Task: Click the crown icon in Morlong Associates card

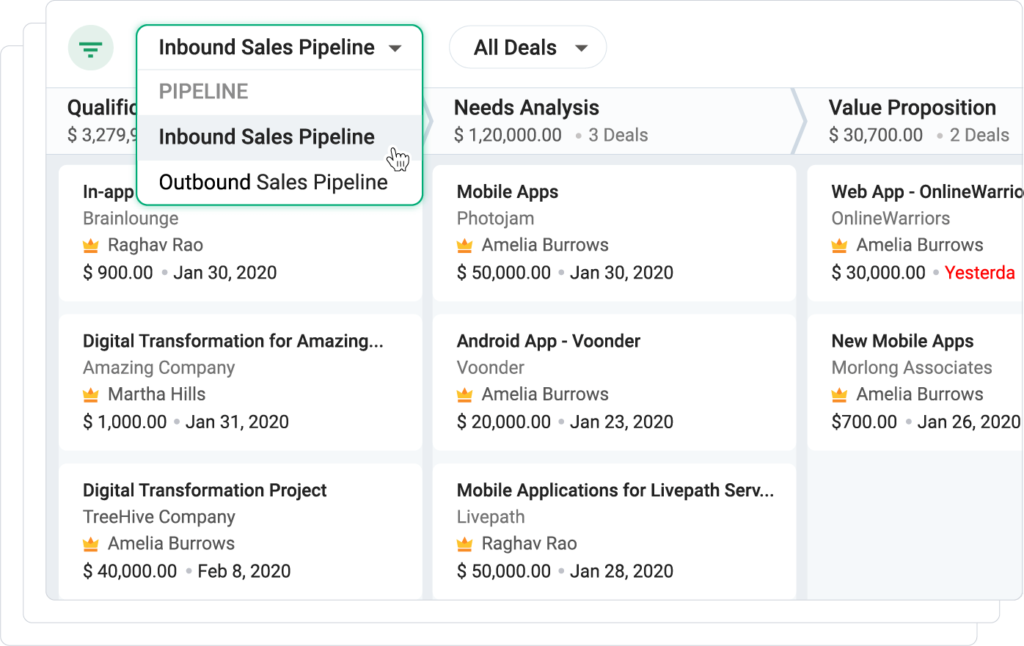Action: pos(839,395)
